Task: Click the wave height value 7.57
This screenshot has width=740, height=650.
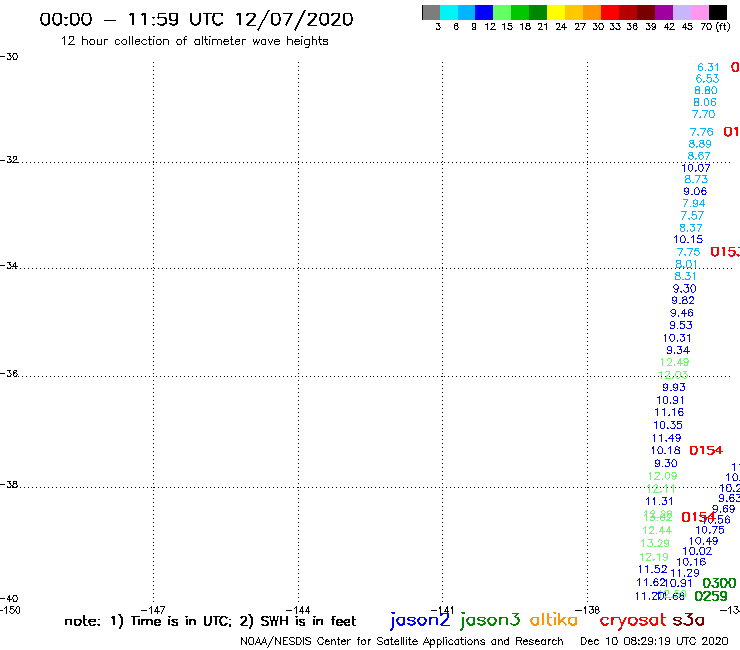Action: click(x=692, y=215)
